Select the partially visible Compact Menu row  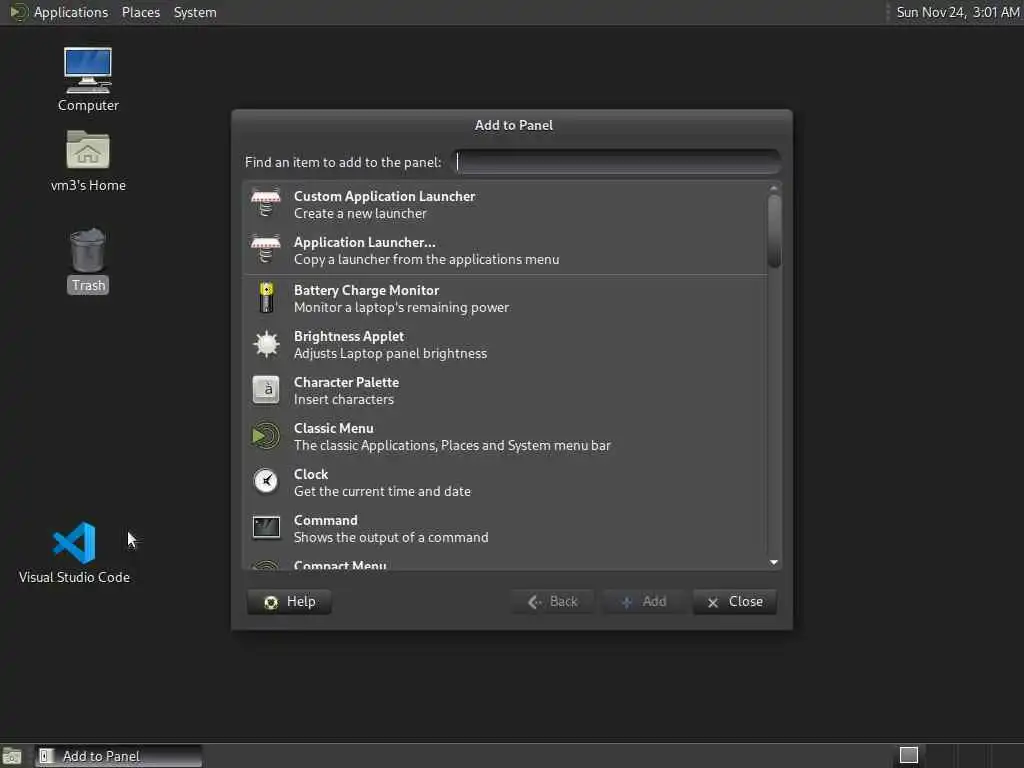click(x=505, y=564)
